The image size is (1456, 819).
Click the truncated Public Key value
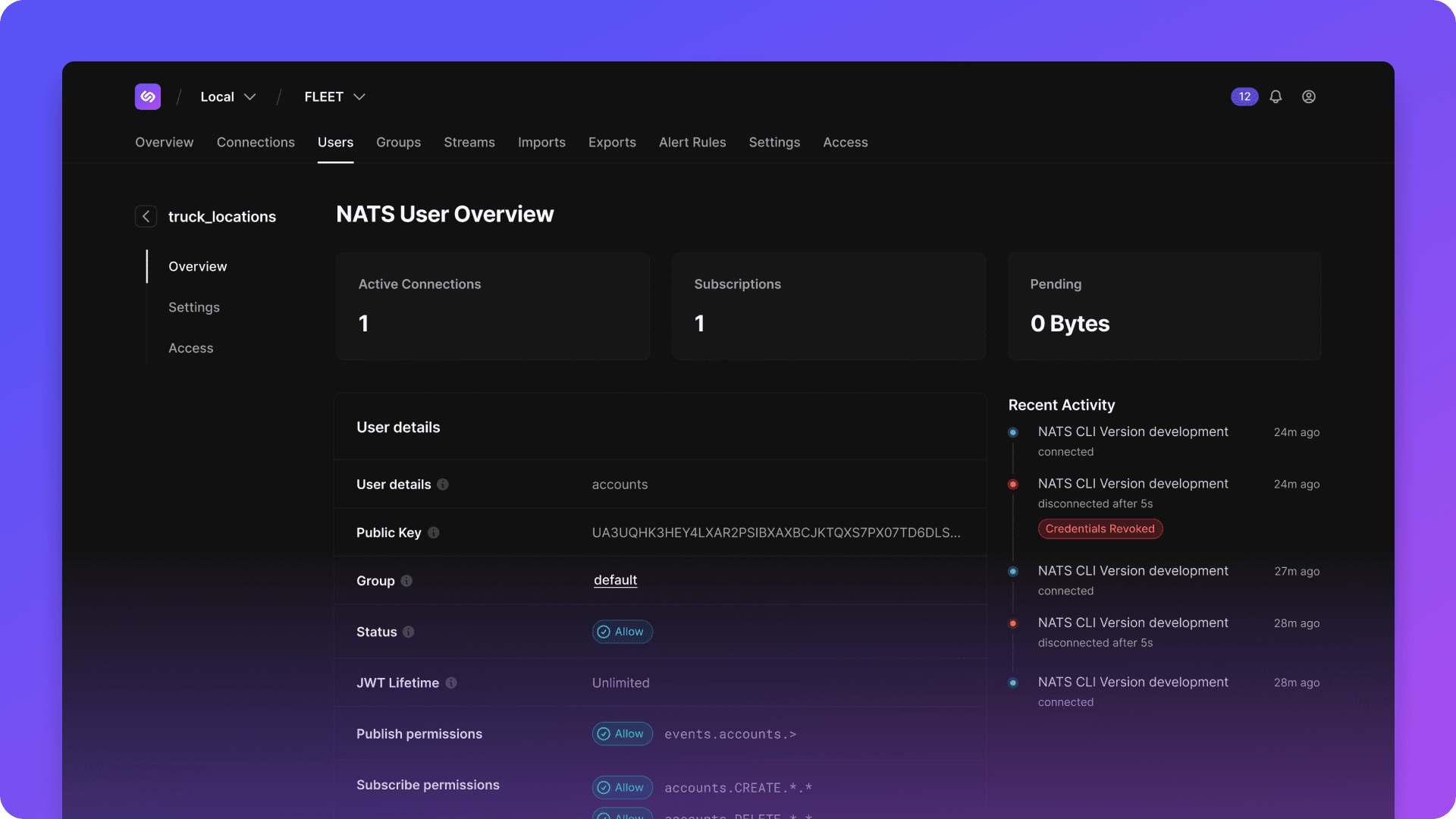tap(775, 532)
